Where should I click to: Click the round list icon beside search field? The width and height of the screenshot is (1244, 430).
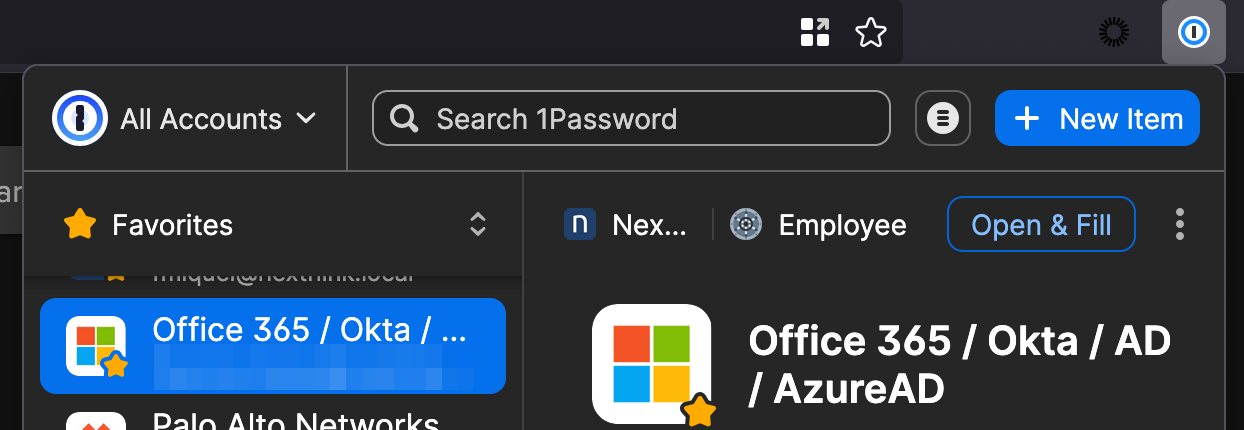(942, 119)
